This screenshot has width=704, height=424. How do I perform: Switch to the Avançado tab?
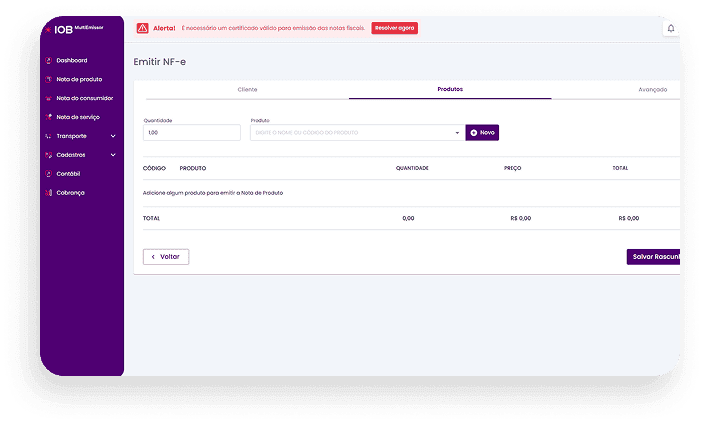(652, 89)
